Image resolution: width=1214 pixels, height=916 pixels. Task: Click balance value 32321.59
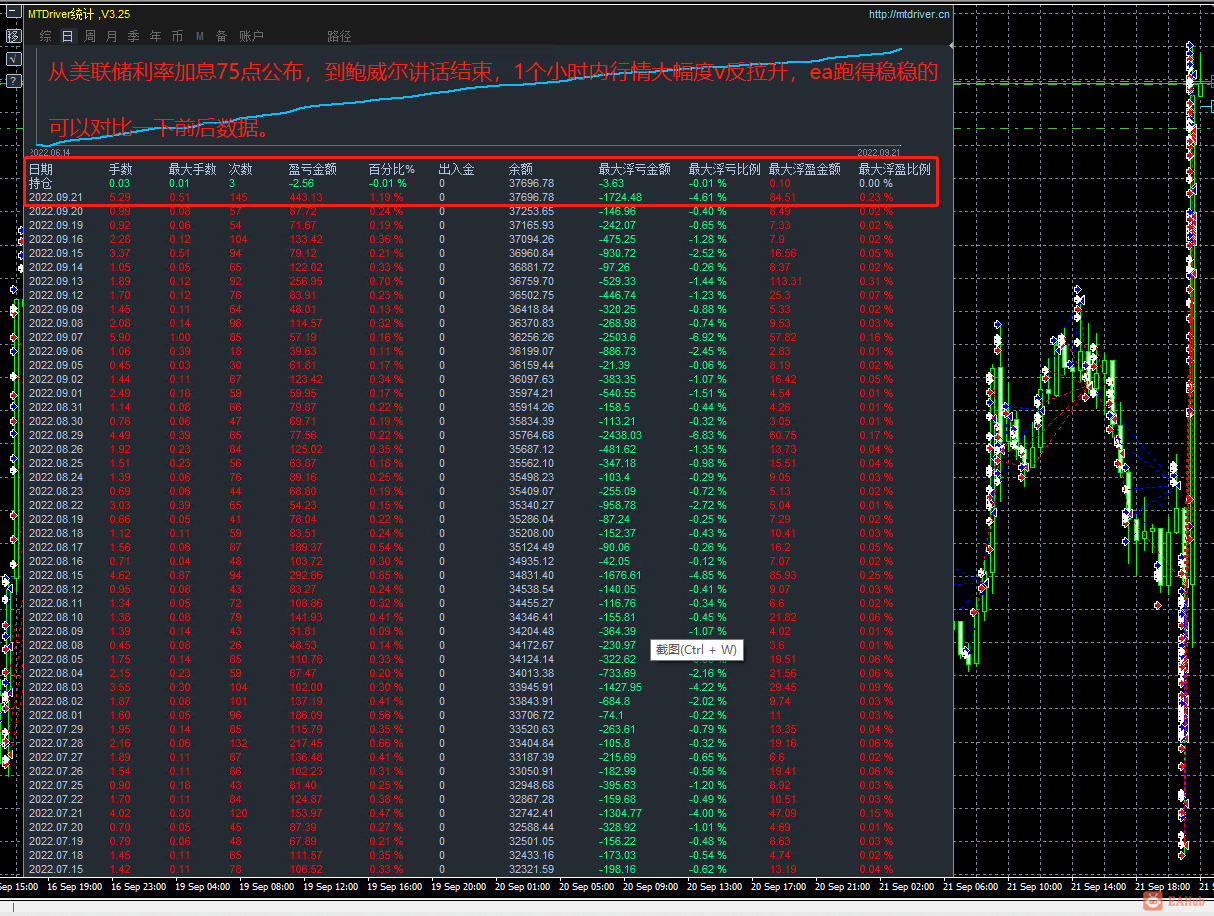click(531, 870)
